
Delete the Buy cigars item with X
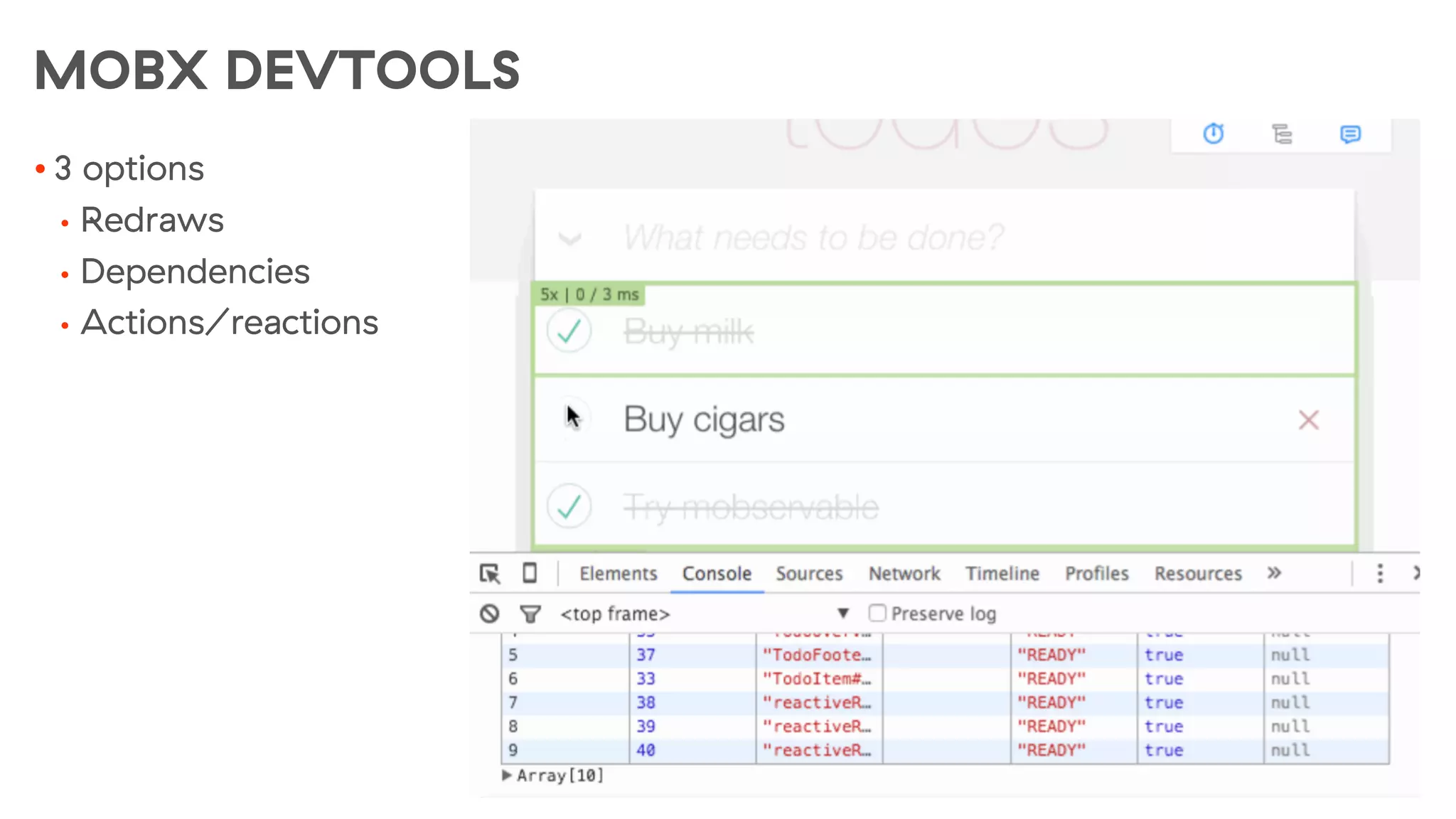1308,420
